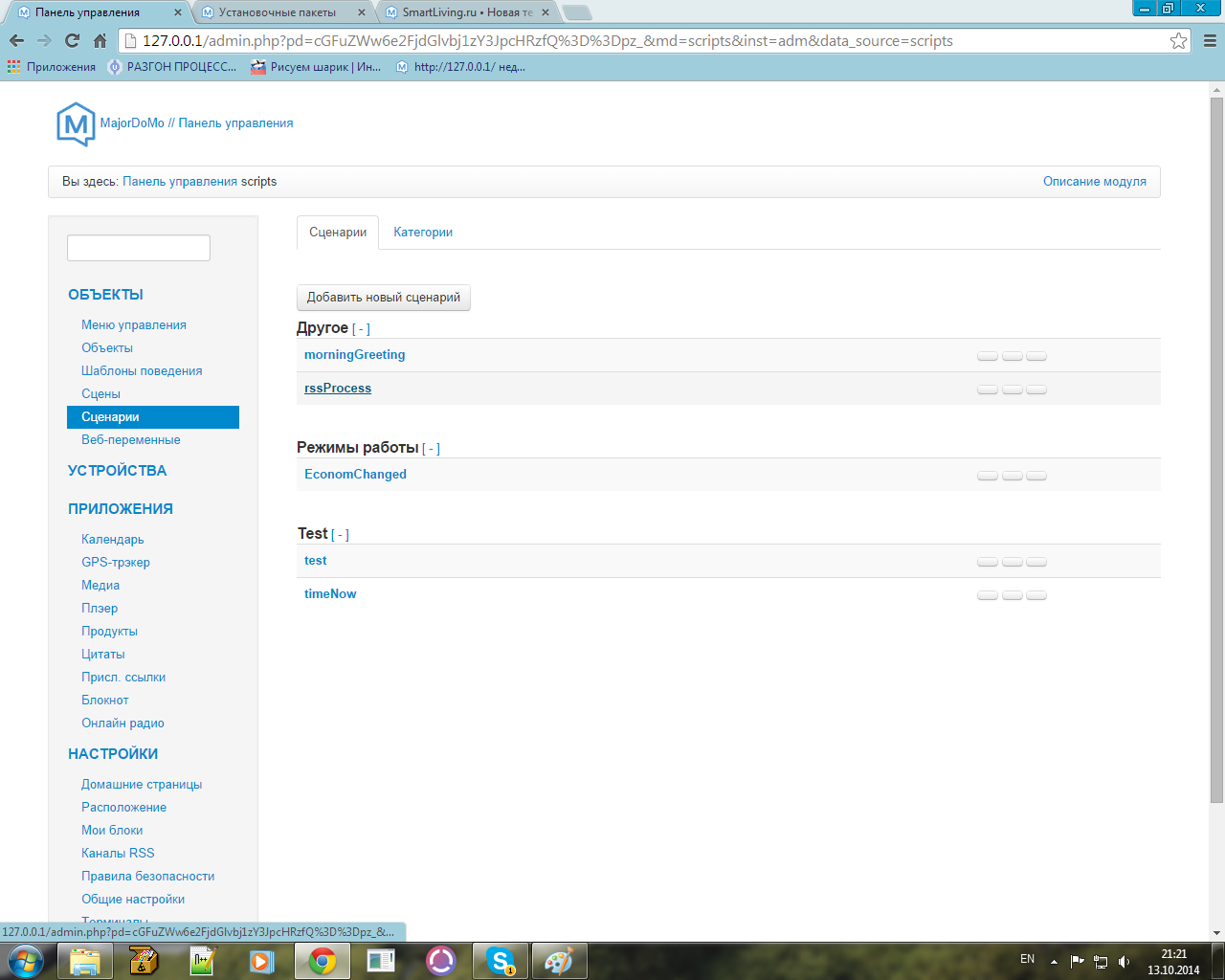
Task: Open Paint from the taskbar
Action: tap(559, 961)
